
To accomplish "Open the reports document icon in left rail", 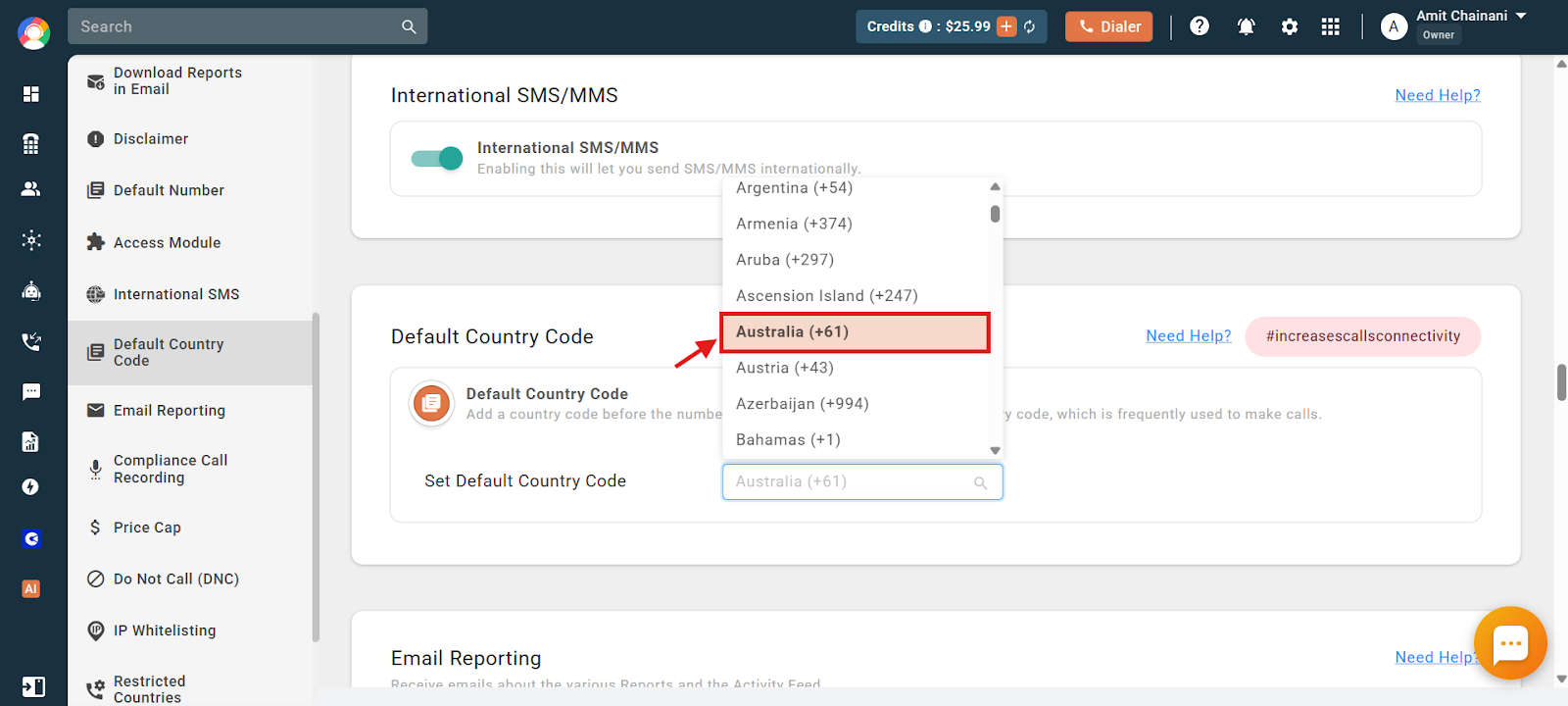I will [x=31, y=442].
